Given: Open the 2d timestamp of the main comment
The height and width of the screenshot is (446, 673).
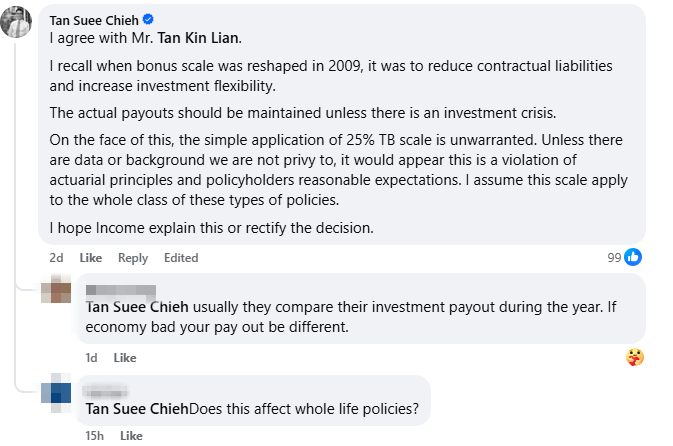Looking at the screenshot, I should tap(57, 258).
